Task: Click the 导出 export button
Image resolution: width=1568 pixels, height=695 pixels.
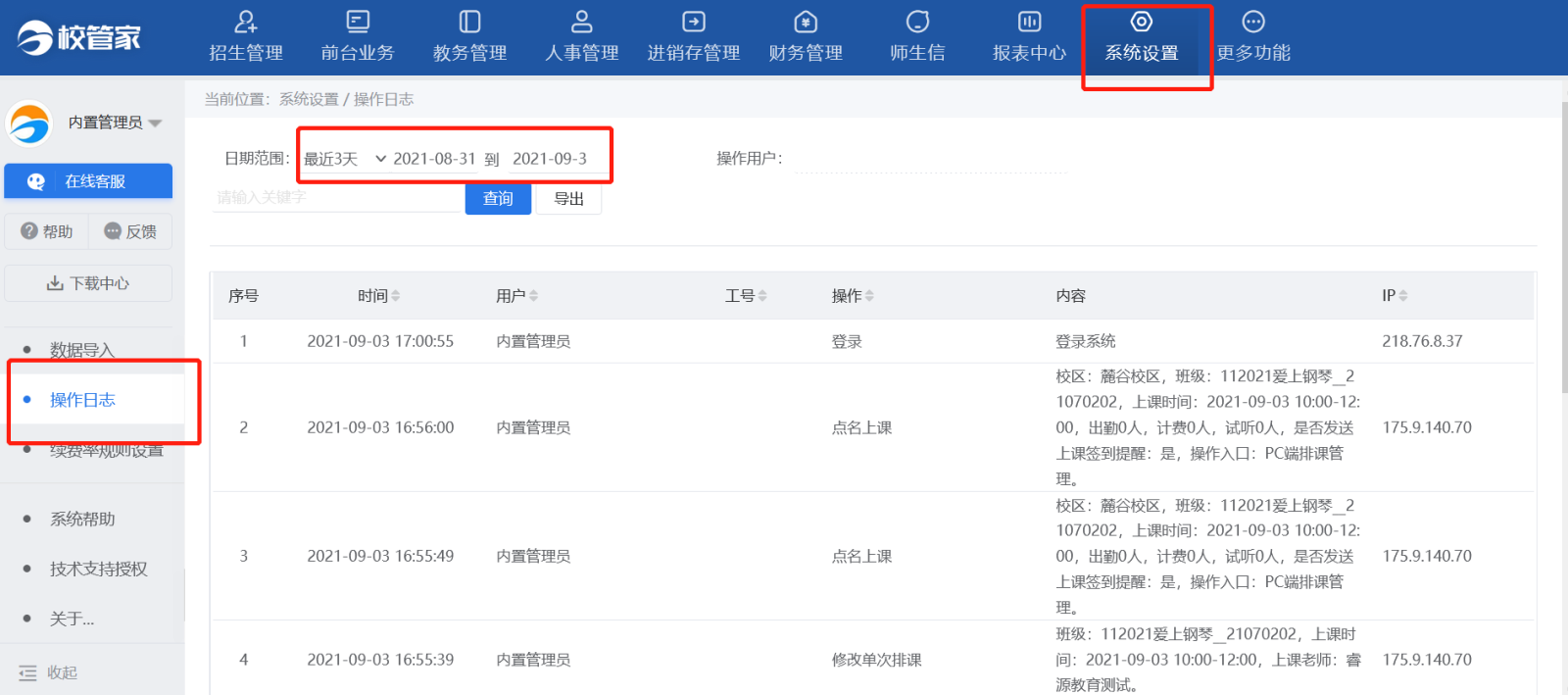Action: (568, 198)
